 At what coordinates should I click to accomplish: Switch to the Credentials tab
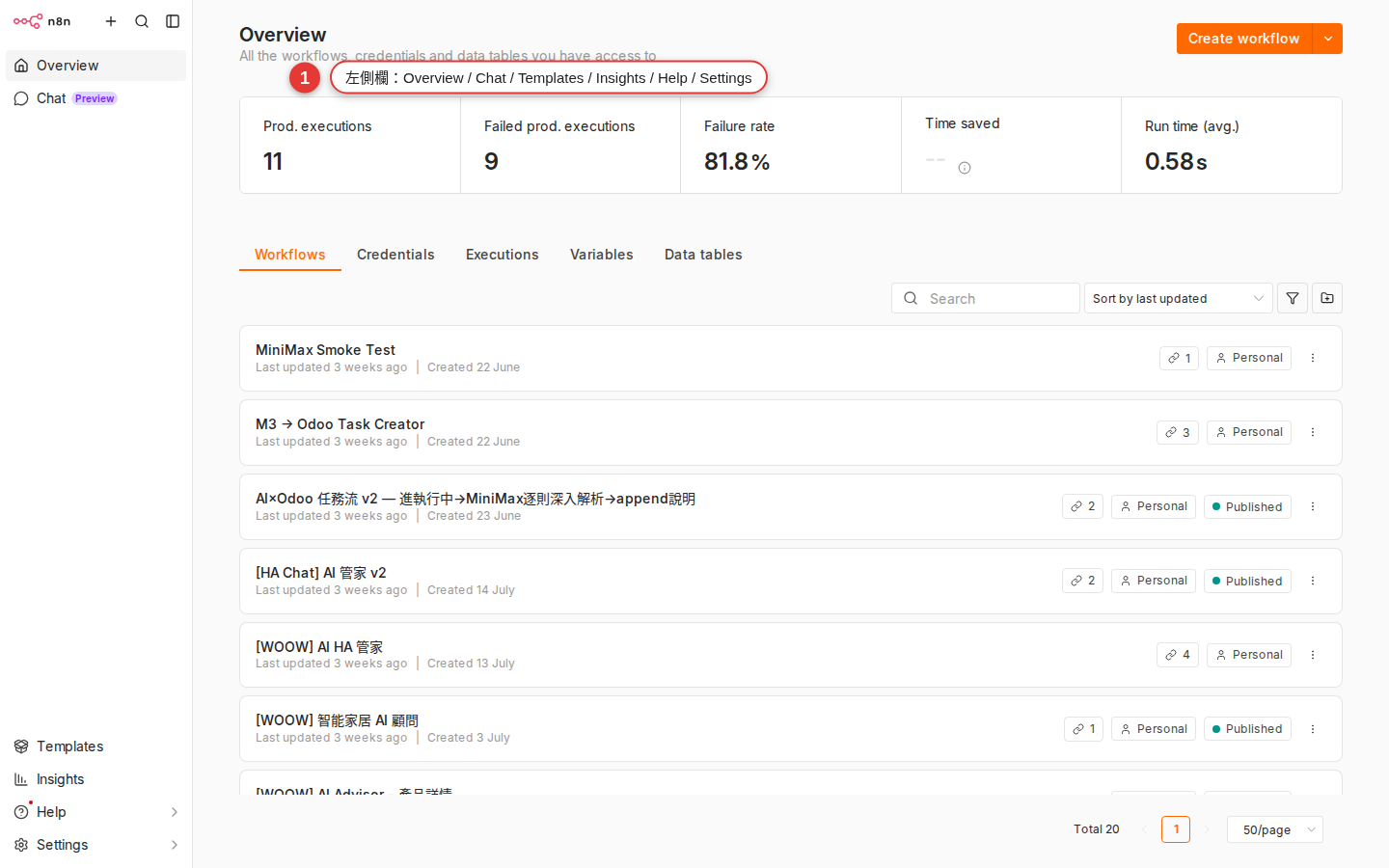point(395,255)
